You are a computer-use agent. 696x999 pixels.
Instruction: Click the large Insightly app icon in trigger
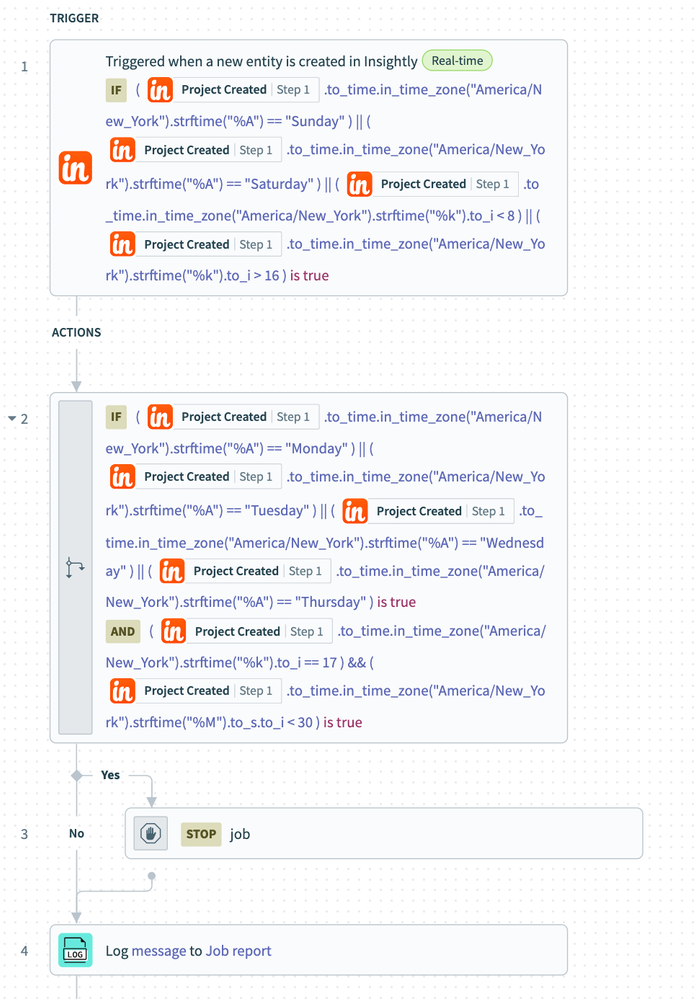pos(76,168)
